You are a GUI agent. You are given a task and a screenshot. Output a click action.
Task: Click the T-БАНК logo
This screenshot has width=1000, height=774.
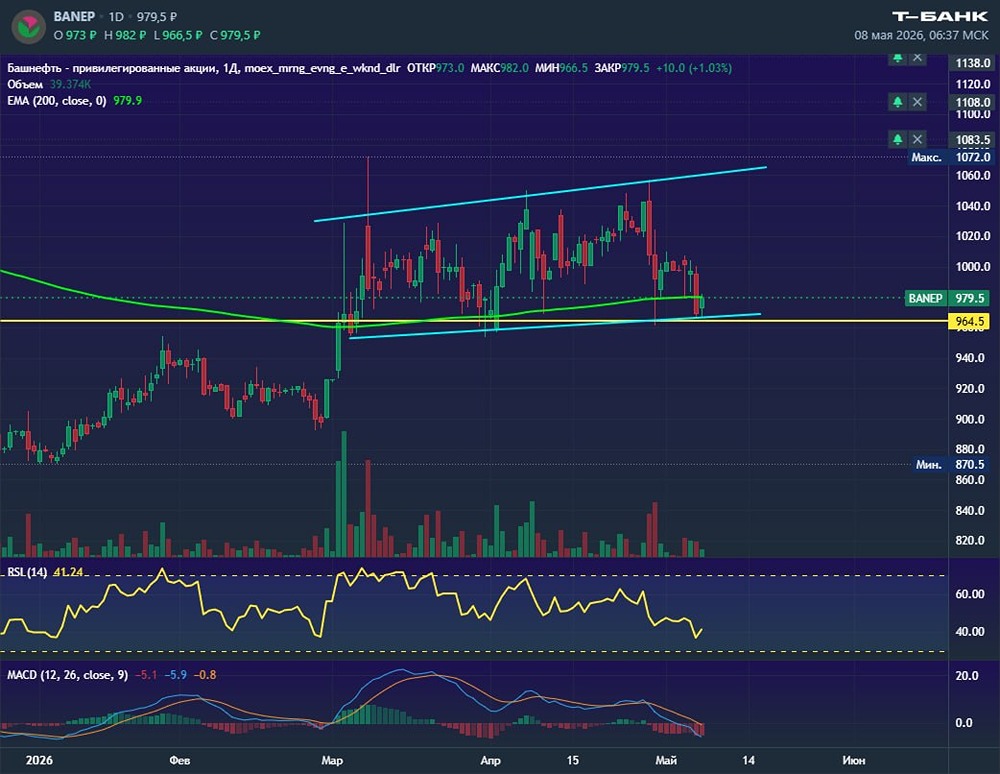click(x=940, y=17)
